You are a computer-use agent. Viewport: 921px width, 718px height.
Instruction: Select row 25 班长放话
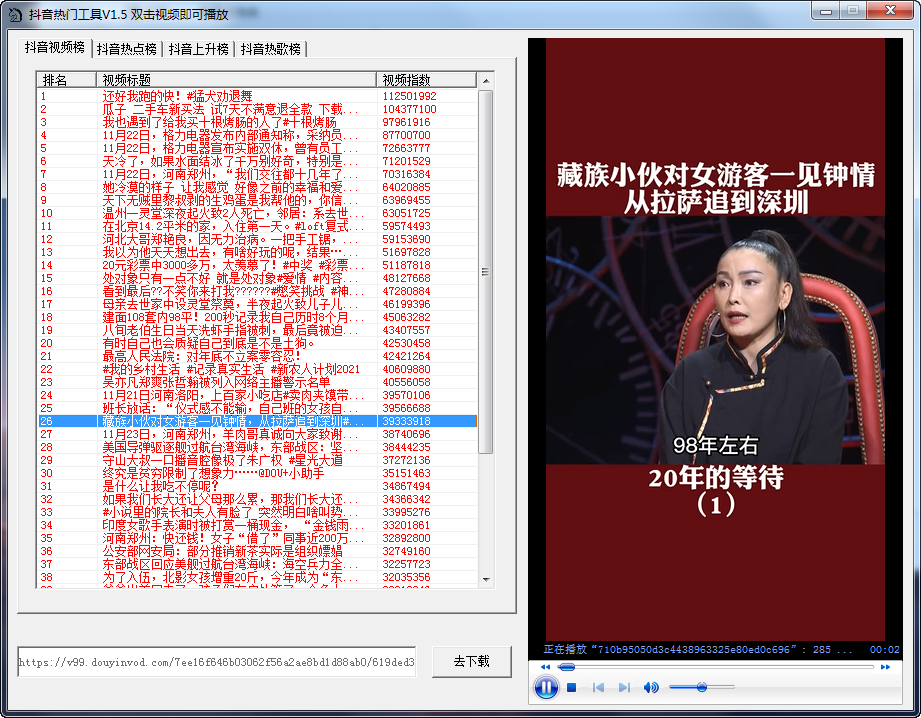(x=257, y=408)
